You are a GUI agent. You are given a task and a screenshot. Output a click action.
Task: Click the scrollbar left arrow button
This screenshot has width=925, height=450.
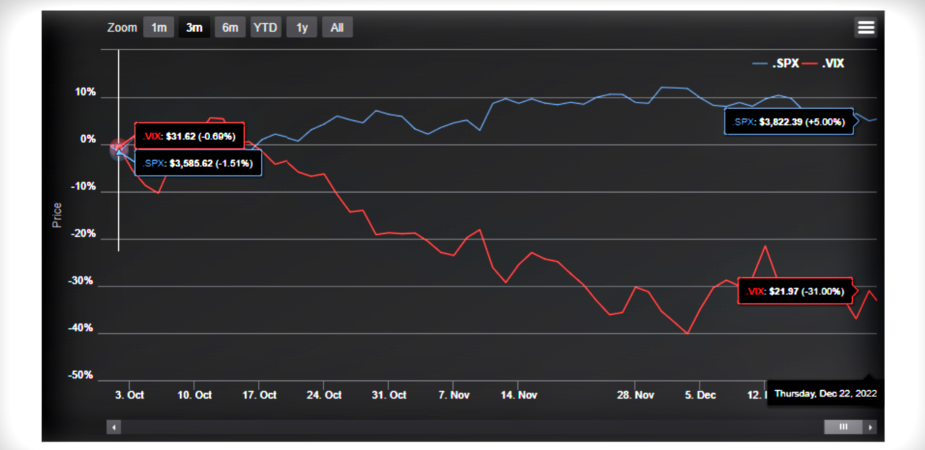pyautogui.click(x=114, y=427)
